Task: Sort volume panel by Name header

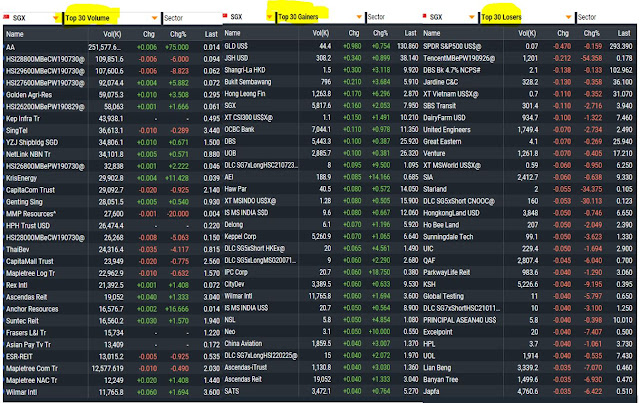Action: point(15,34)
